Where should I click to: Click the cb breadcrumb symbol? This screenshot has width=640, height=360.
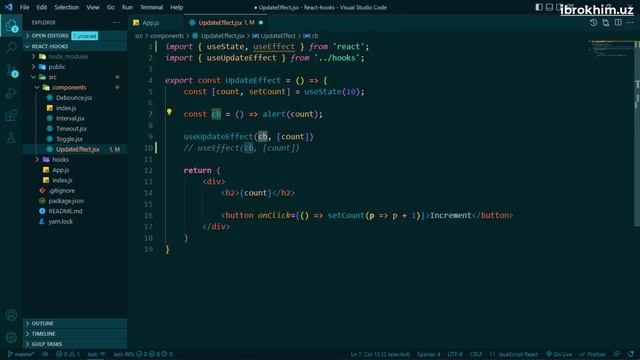(311, 36)
